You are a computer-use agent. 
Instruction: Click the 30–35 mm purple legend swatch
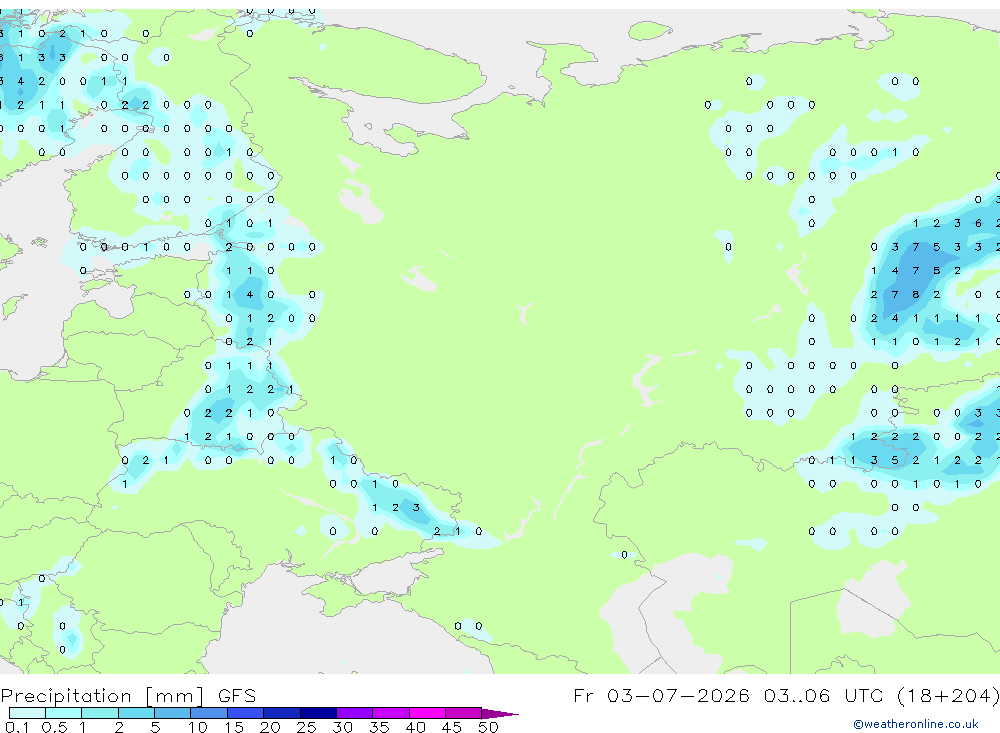pyautogui.click(x=354, y=713)
